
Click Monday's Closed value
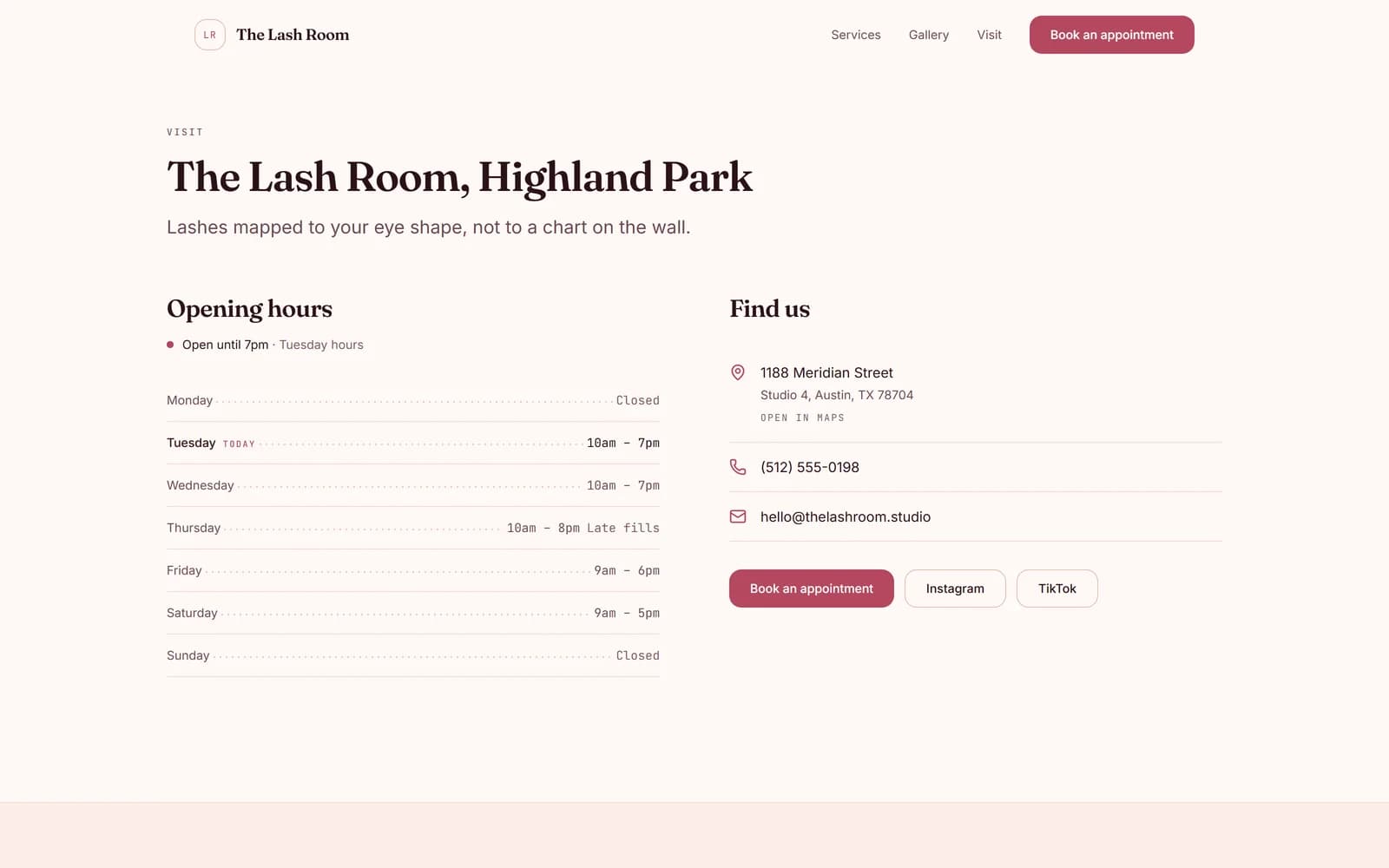638,400
